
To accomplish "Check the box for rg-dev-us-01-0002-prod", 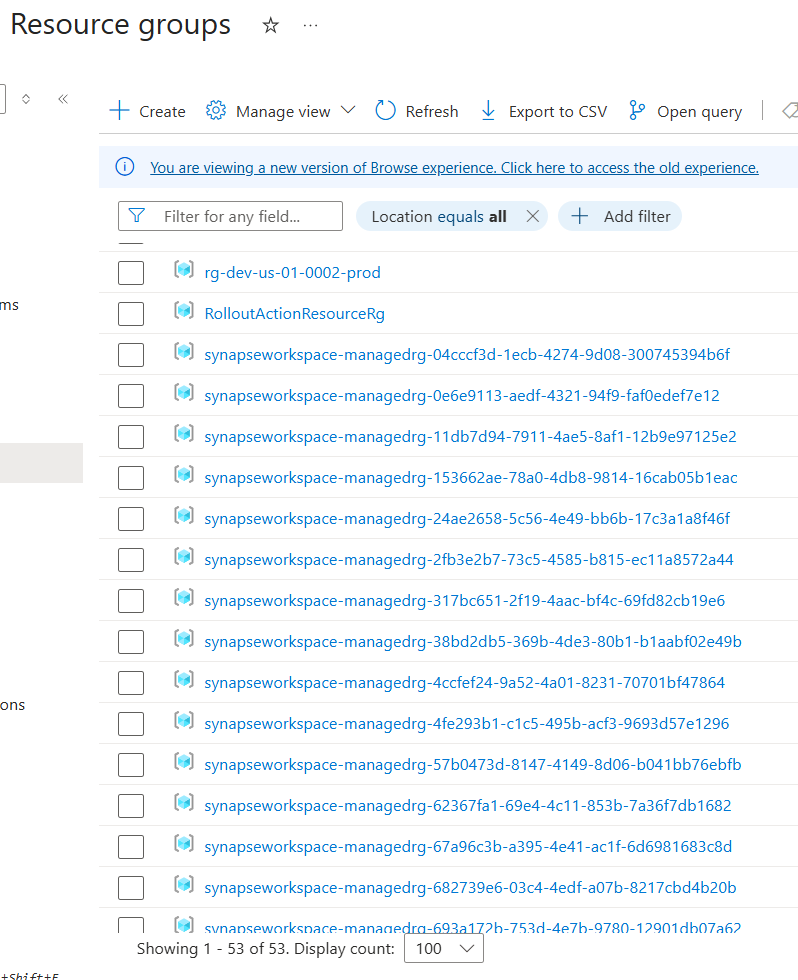I will [x=131, y=272].
